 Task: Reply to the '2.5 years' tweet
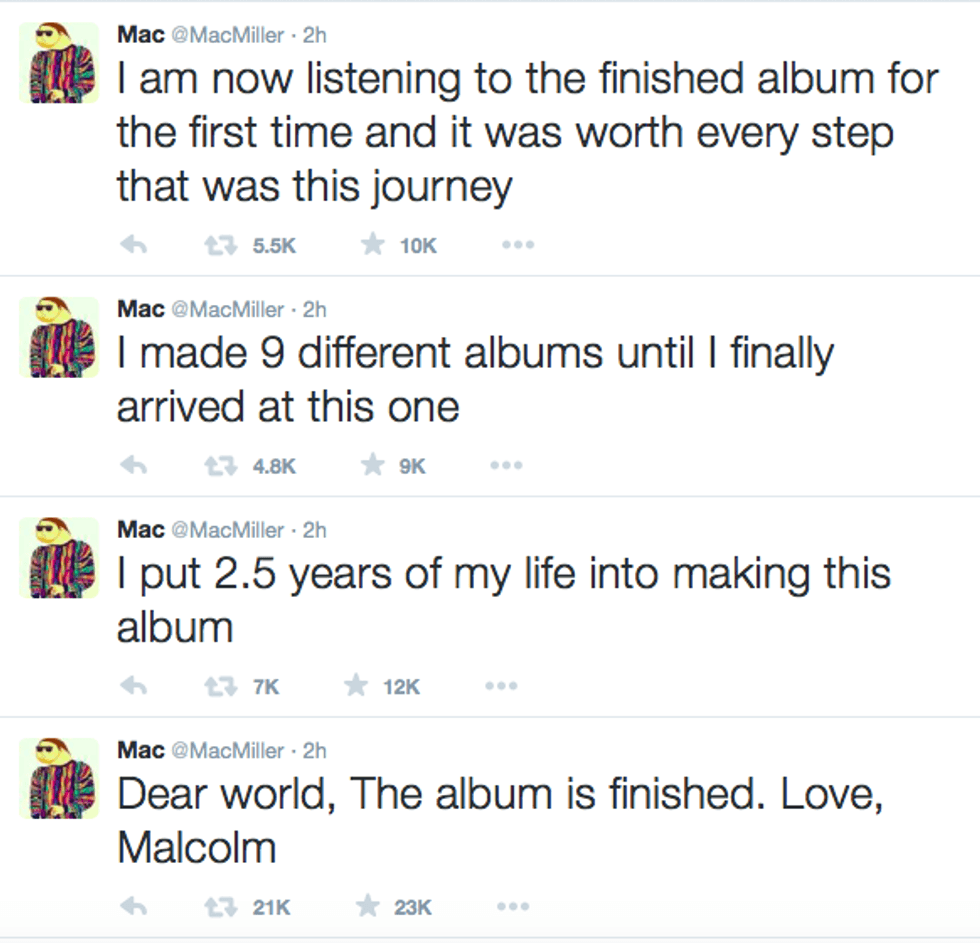133,687
